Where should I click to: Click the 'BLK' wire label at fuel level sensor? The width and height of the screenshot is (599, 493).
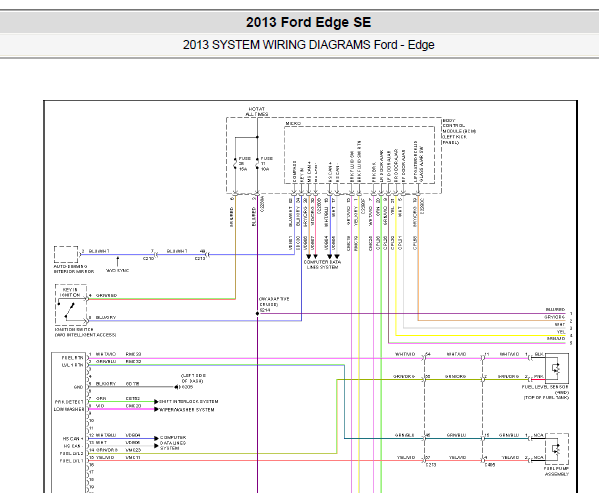[539, 354]
